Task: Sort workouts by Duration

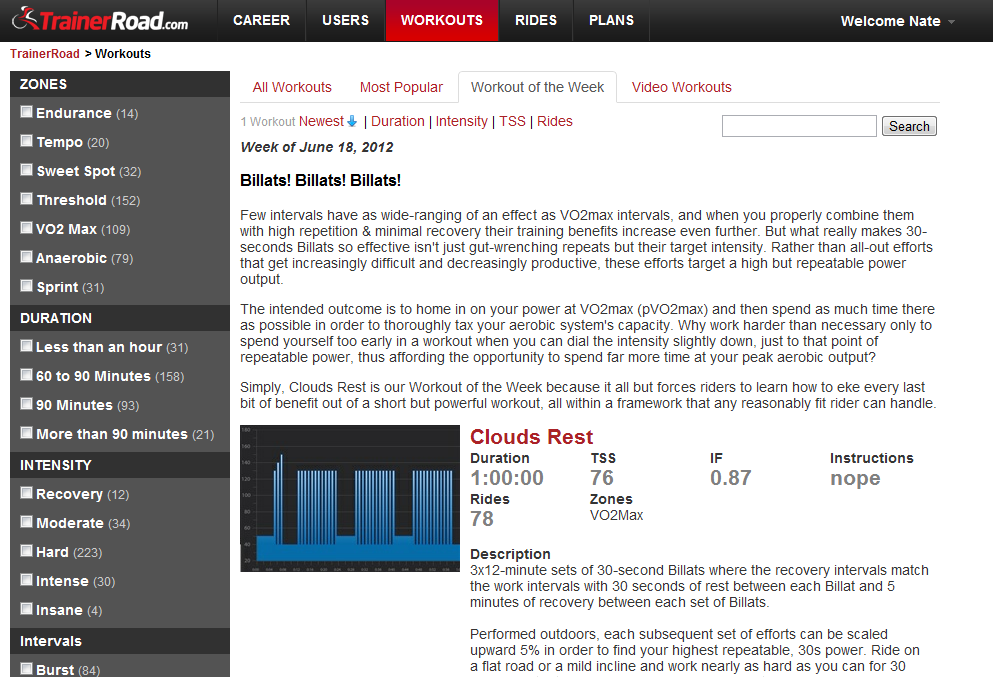Action: coord(398,121)
